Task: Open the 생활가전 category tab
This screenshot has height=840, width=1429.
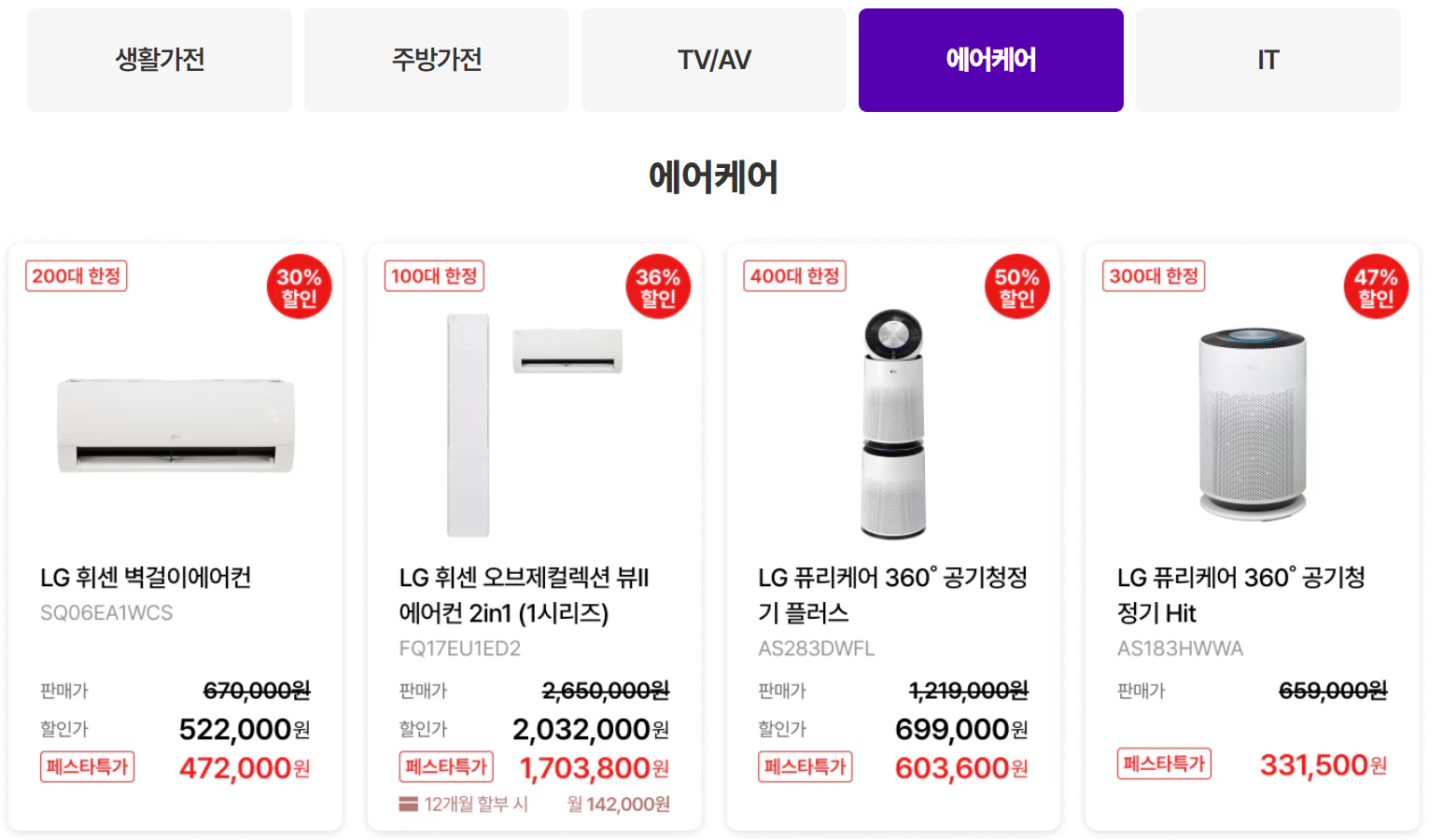Action: [x=159, y=59]
